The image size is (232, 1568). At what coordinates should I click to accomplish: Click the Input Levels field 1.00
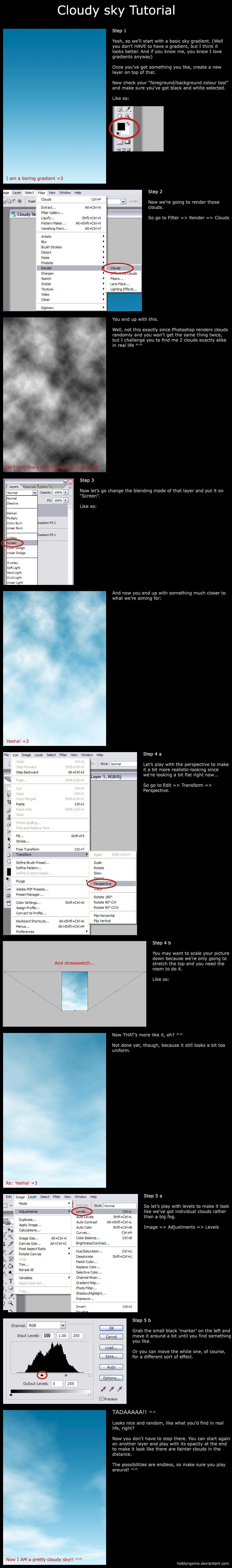(x=63, y=1336)
